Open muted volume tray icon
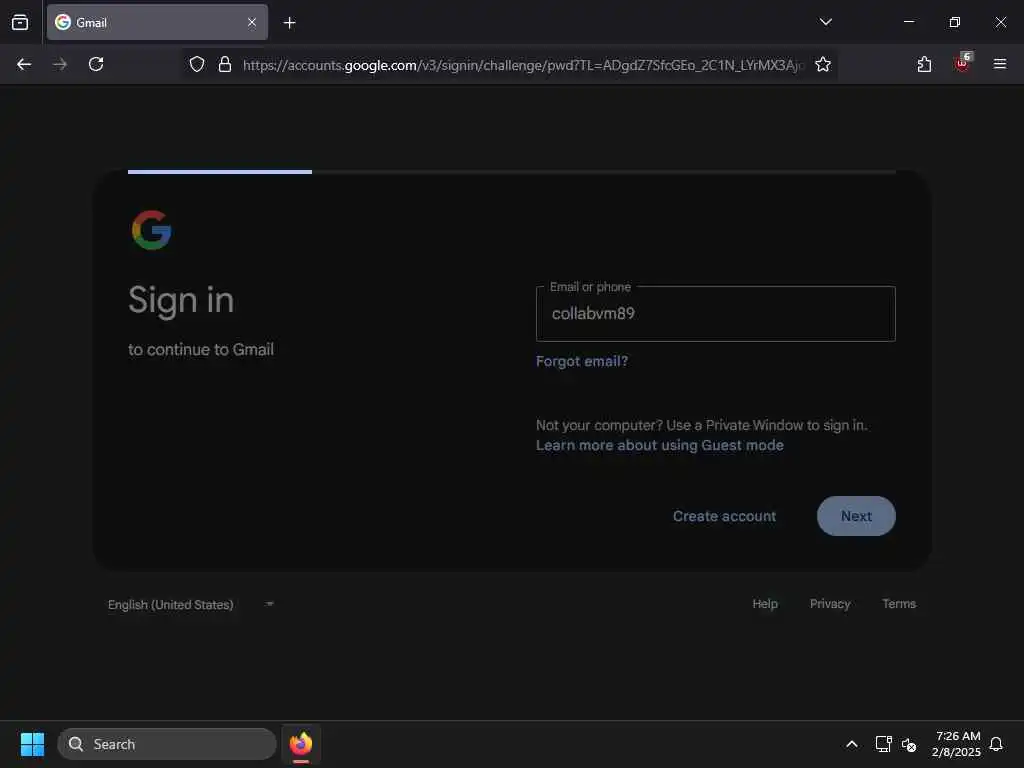 coord(908,744)
